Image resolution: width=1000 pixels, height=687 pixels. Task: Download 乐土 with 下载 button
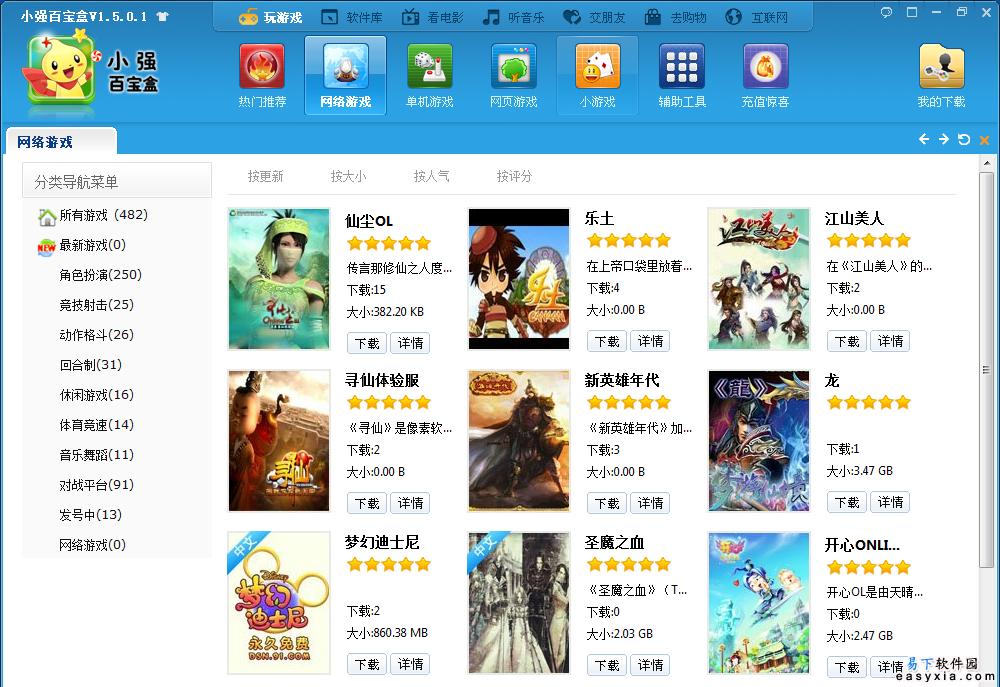coord(607,341)
